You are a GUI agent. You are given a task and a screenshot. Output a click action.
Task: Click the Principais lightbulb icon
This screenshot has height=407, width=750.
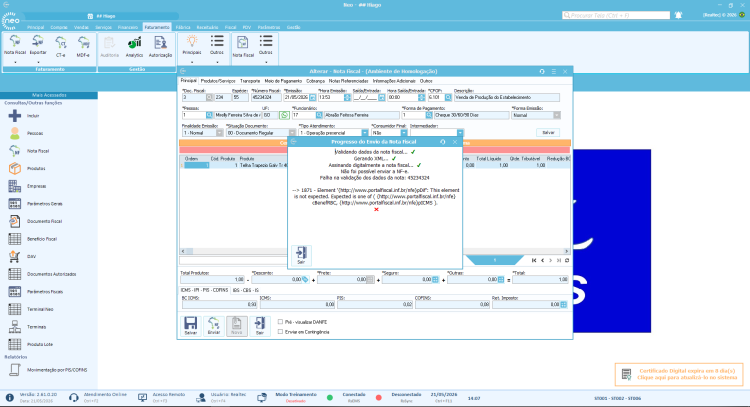pos(192,41)
